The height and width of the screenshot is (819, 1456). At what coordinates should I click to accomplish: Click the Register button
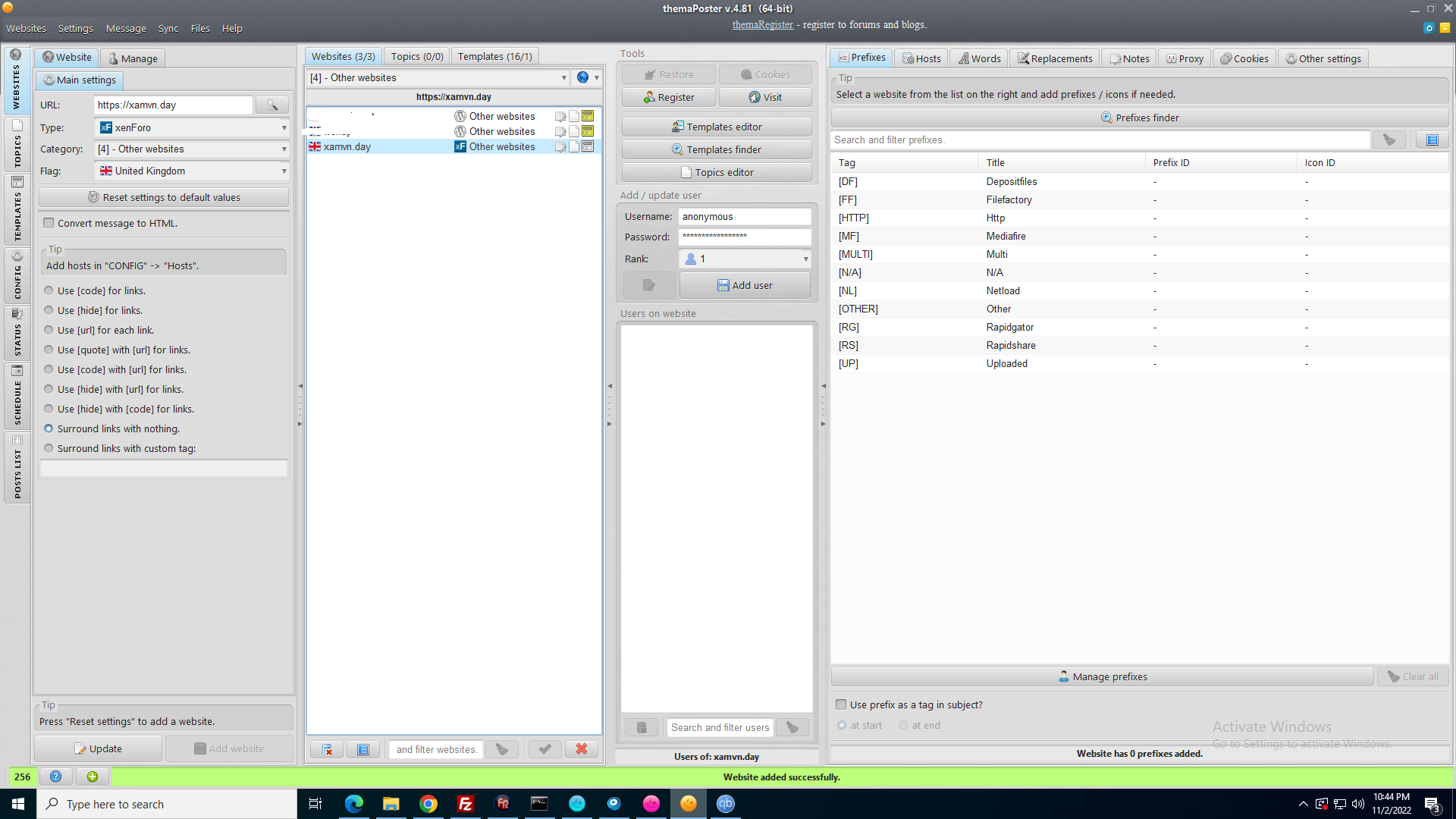(x=668, y=97)
